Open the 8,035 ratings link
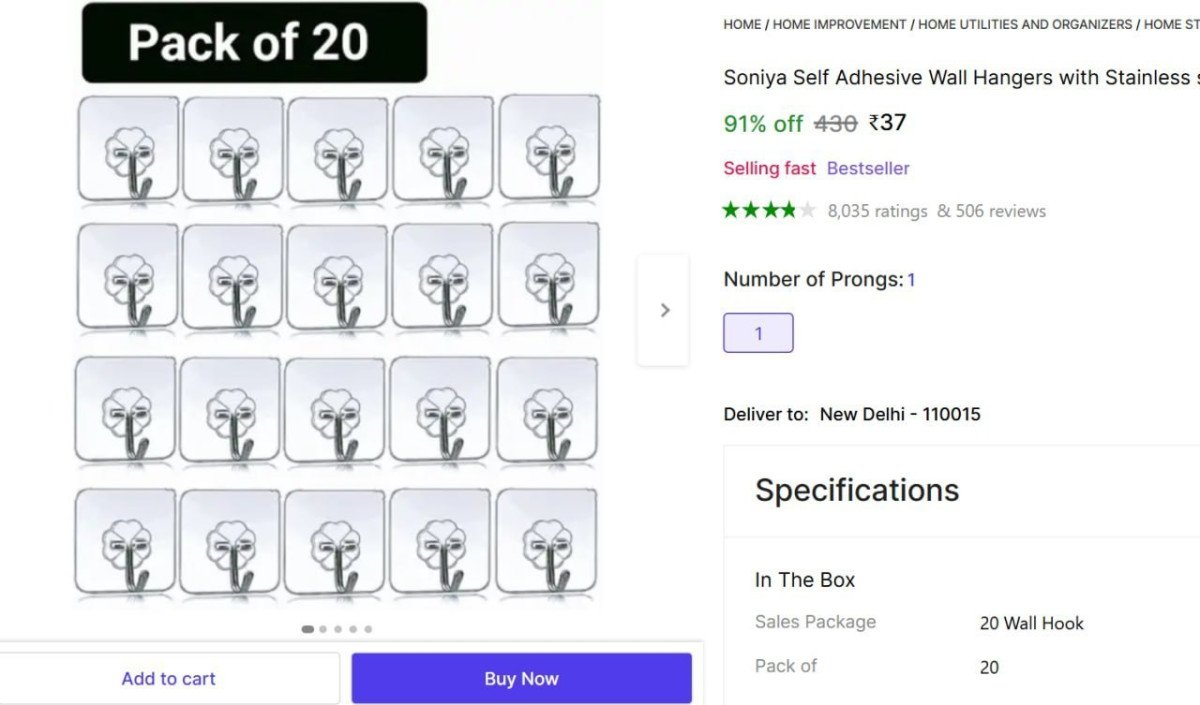 [876, 211]
